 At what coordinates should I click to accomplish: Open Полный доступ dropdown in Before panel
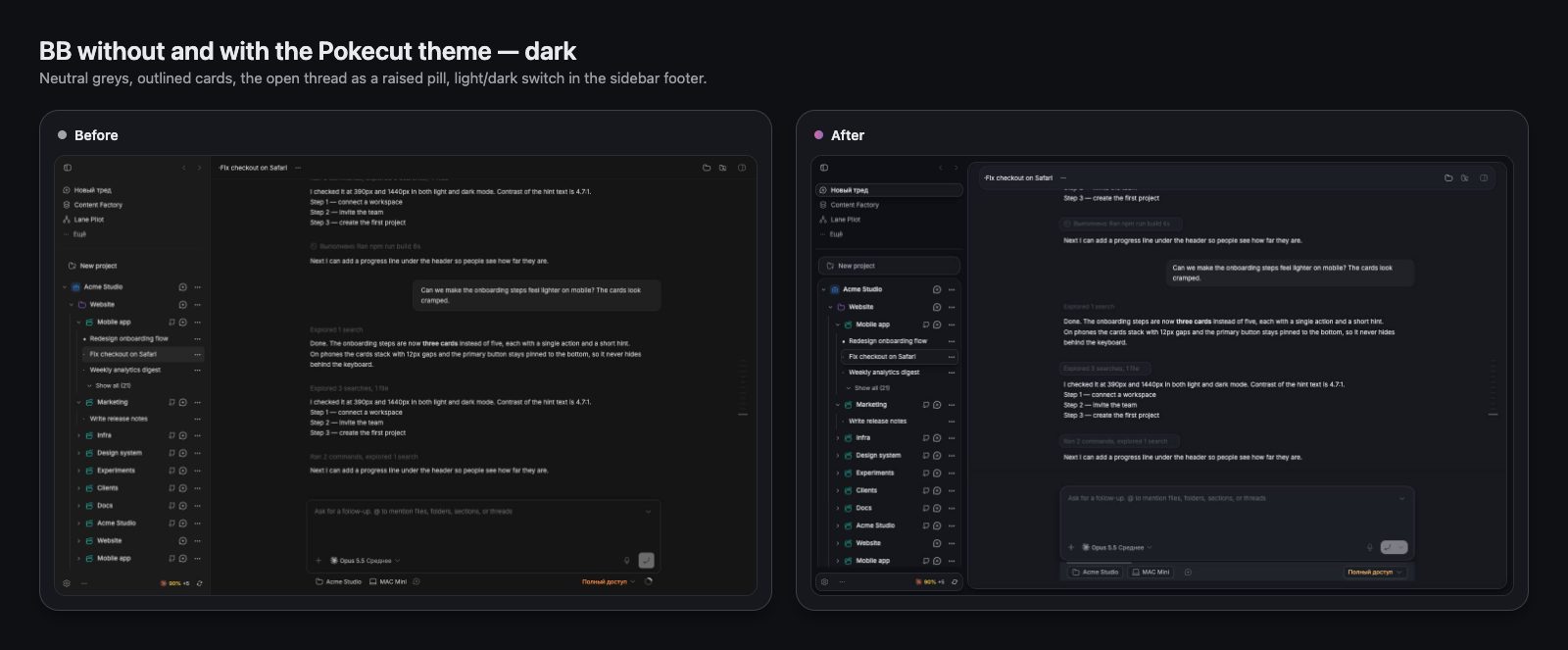click(x=609, y=581)
